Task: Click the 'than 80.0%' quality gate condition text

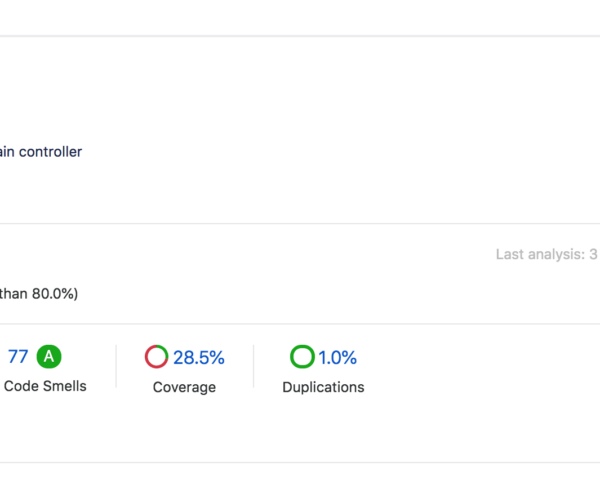Action: (x=39, y=294)
